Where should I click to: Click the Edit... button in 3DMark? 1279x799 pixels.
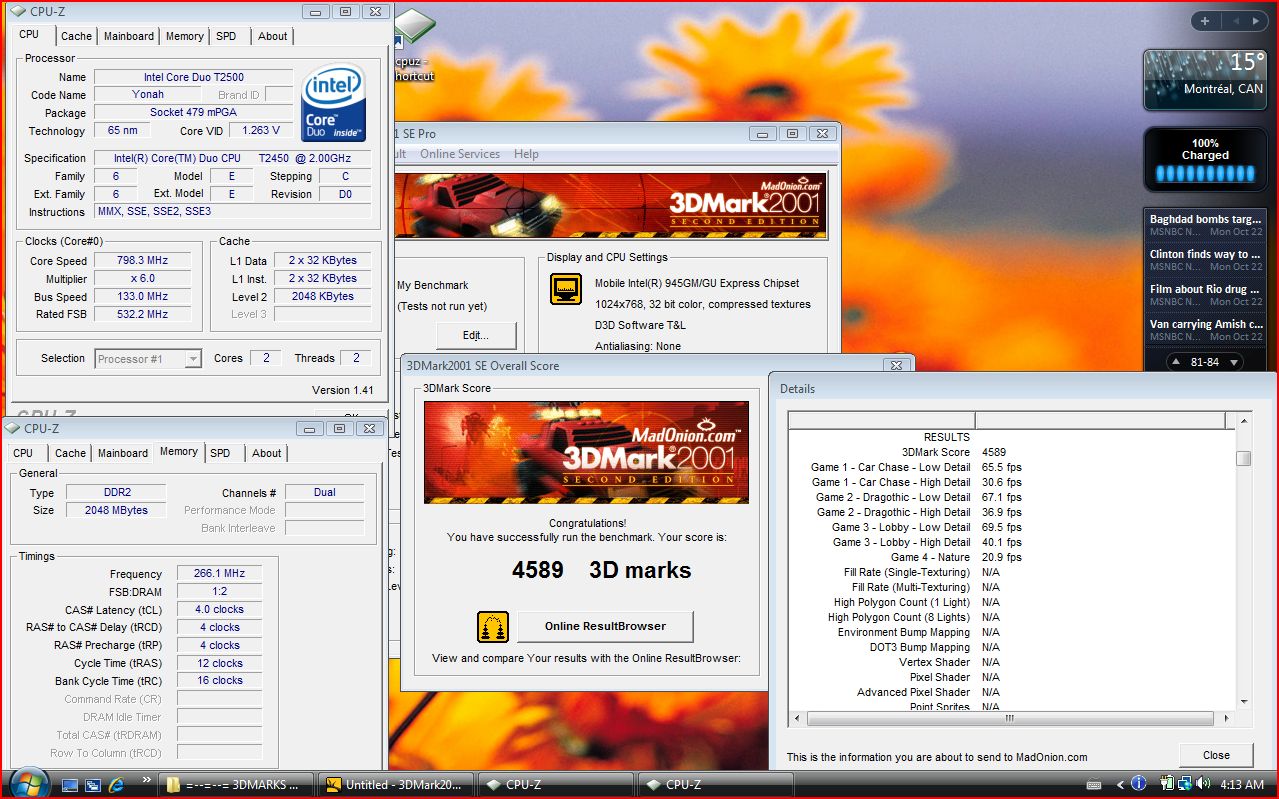pyautogui.click(x=476, y=335)
